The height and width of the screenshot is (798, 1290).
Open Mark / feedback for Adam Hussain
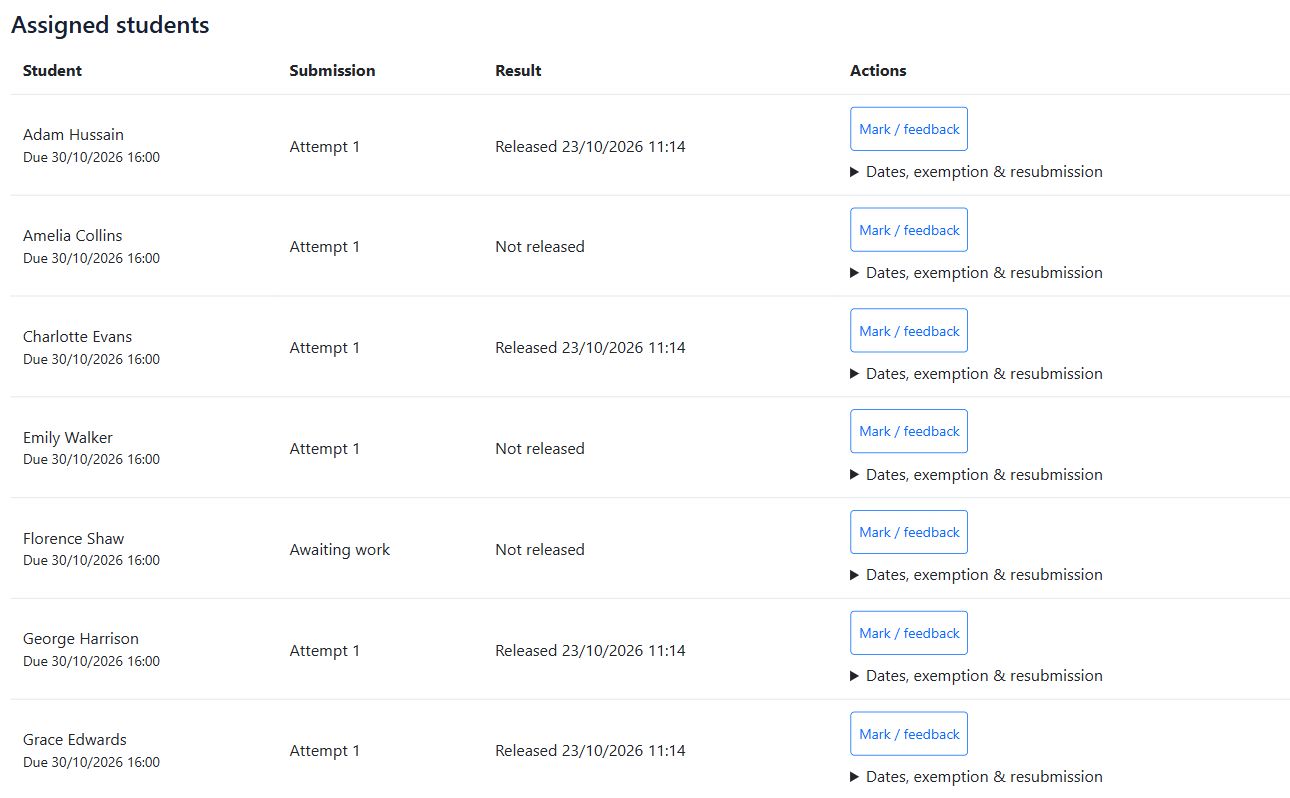[908, 129]
